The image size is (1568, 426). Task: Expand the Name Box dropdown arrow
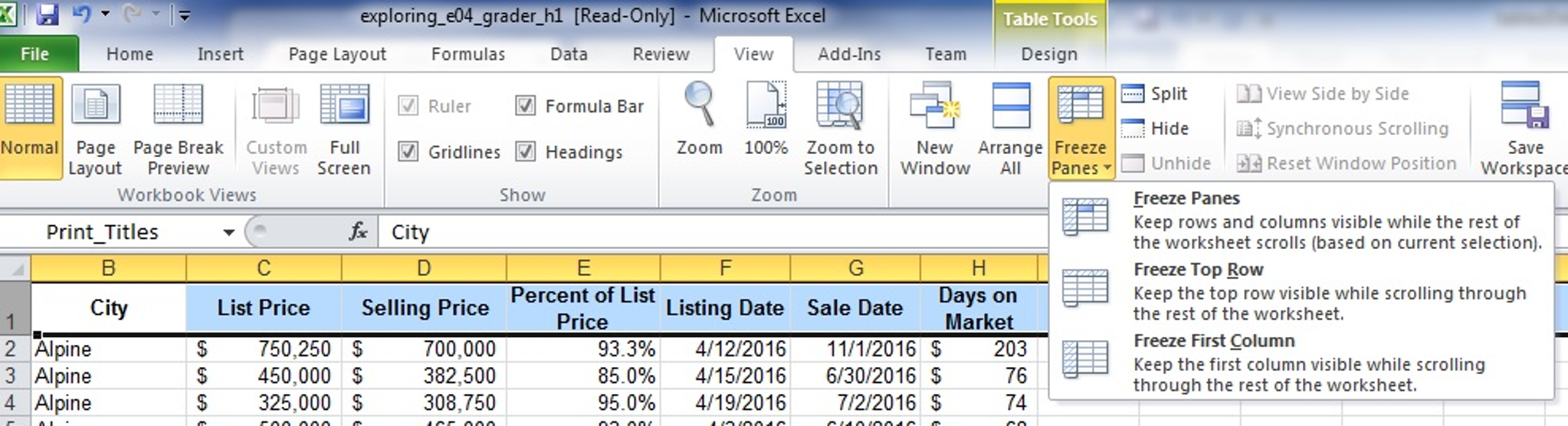[228, 232]
